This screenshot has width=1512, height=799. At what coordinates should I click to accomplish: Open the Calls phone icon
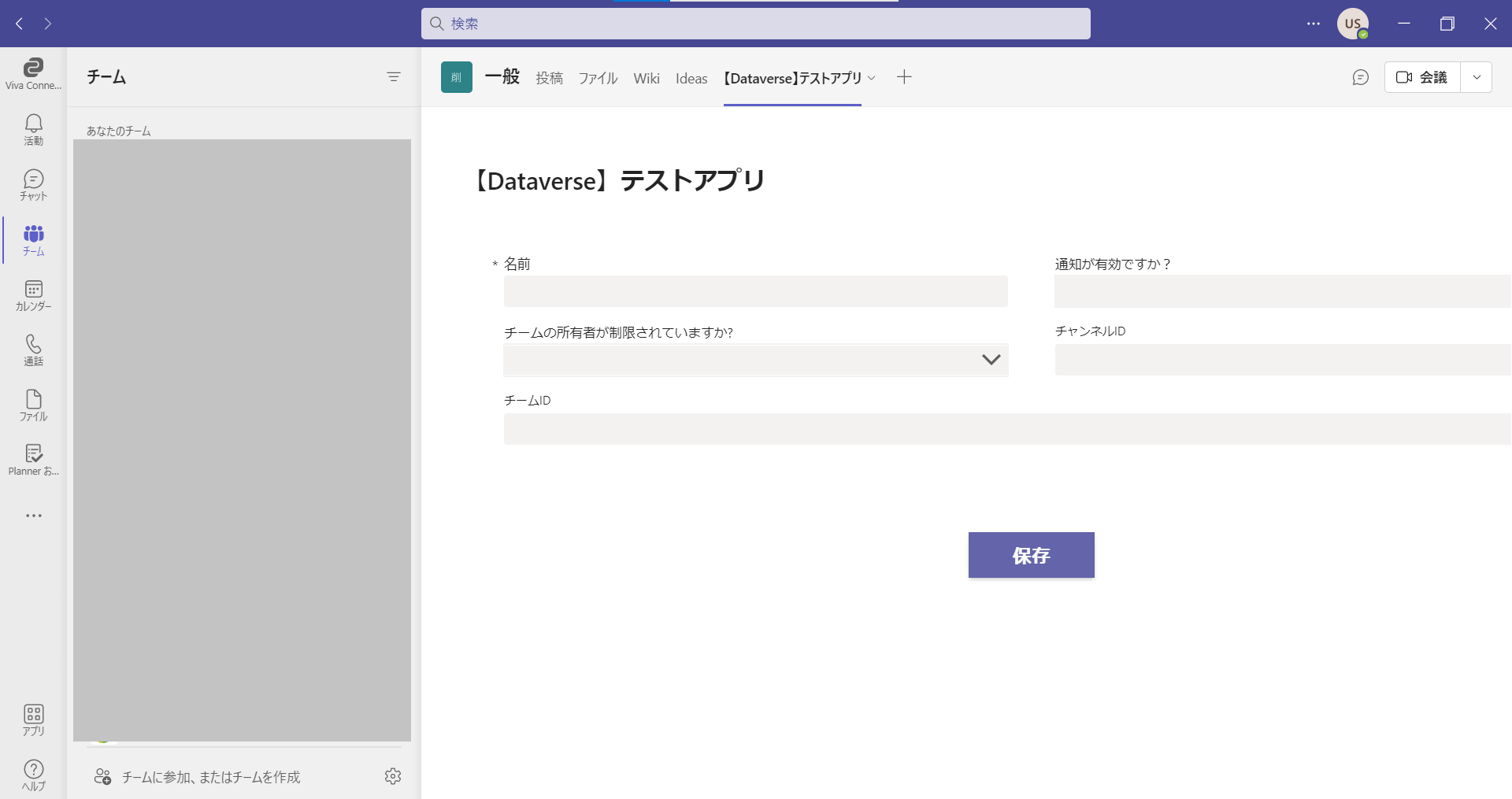(33, 350)
